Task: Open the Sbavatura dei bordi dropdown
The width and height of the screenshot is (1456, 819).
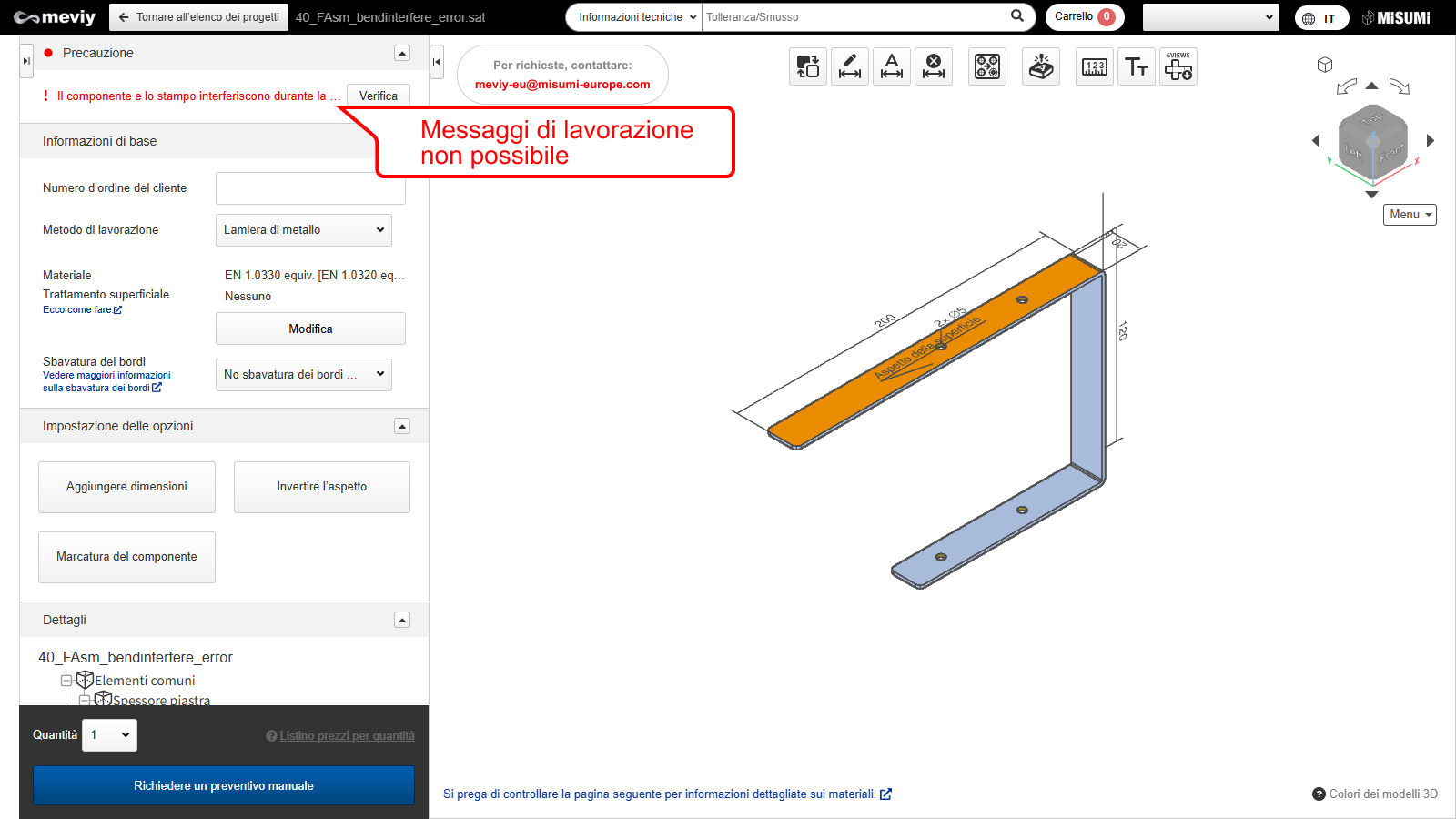Action: click(303, 374)
